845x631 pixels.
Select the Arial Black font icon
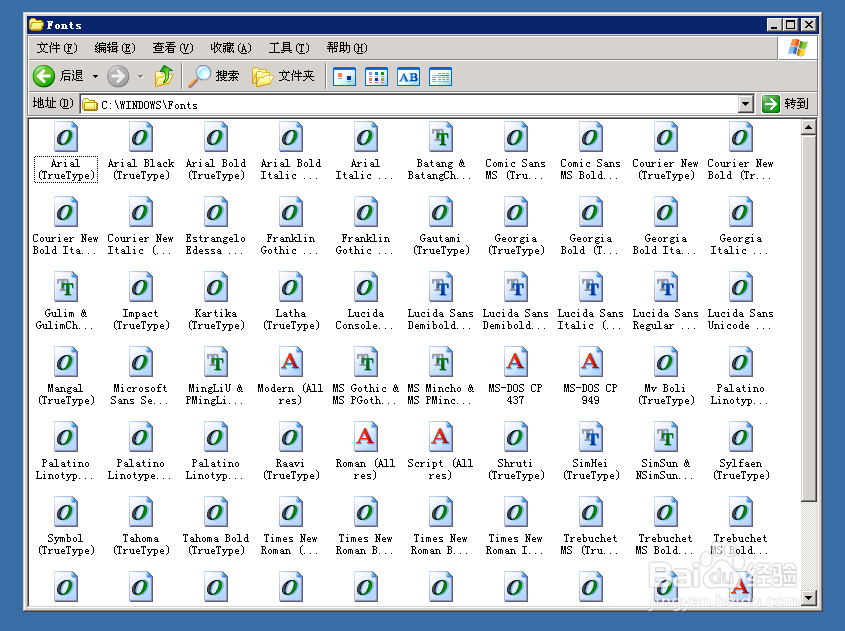141,137
